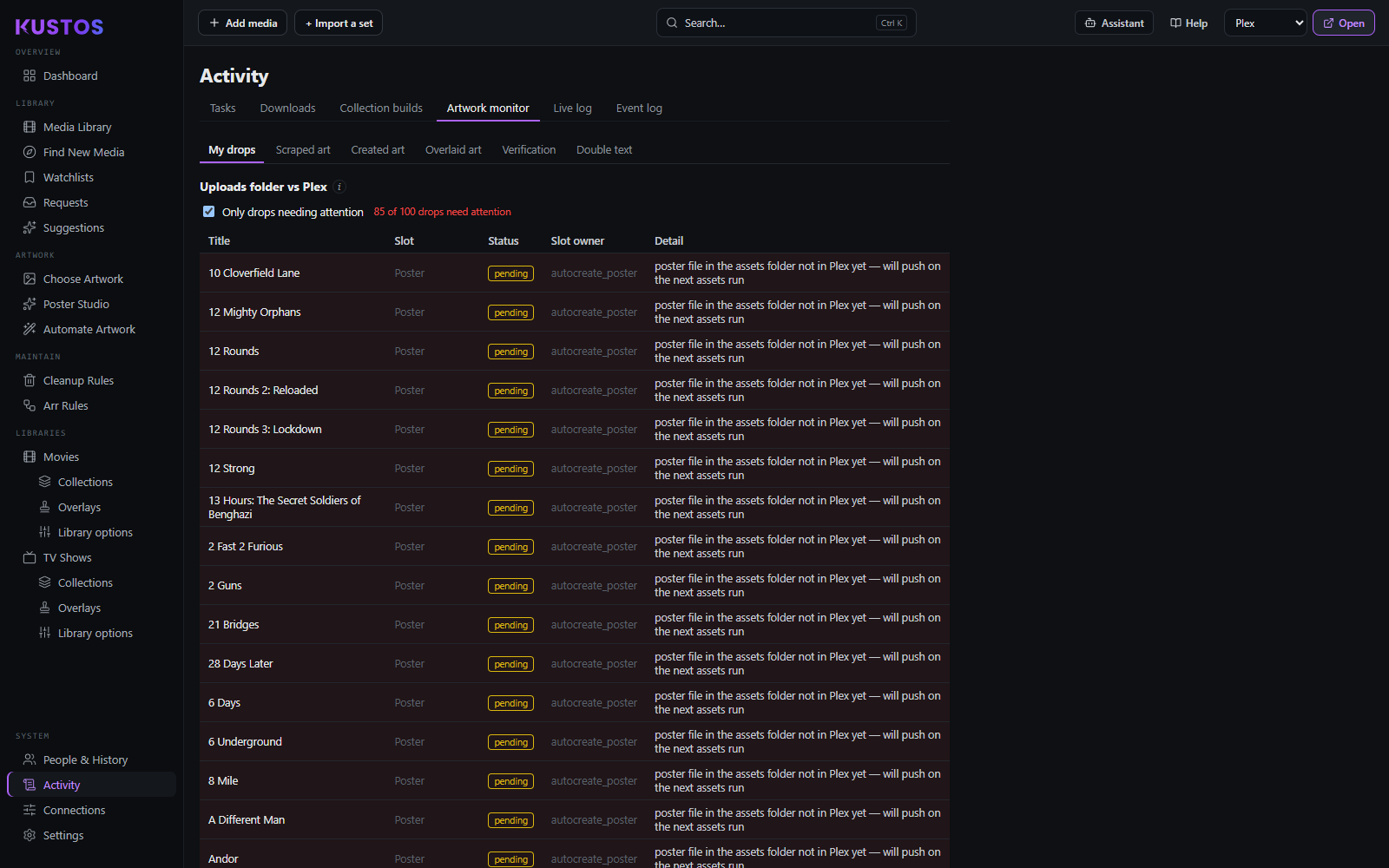Click the Connections sliders icon
Screen dimensions: 1389x868
(30, 810)
